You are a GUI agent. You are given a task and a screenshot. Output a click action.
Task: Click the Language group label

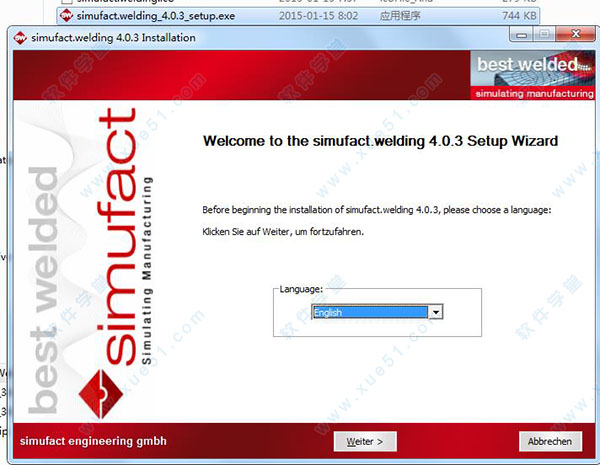pyautogui.click(x=301, y=289)
